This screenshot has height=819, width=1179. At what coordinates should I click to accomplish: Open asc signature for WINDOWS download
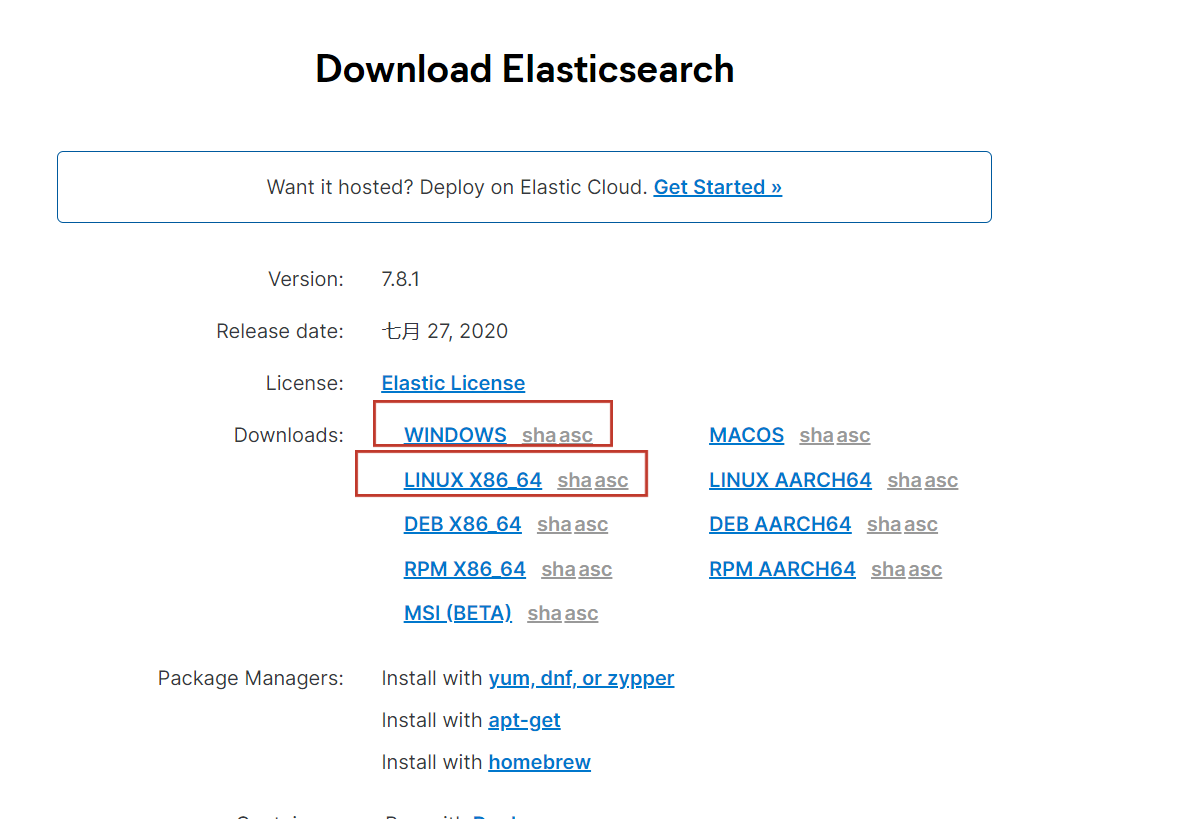point(575,435)
